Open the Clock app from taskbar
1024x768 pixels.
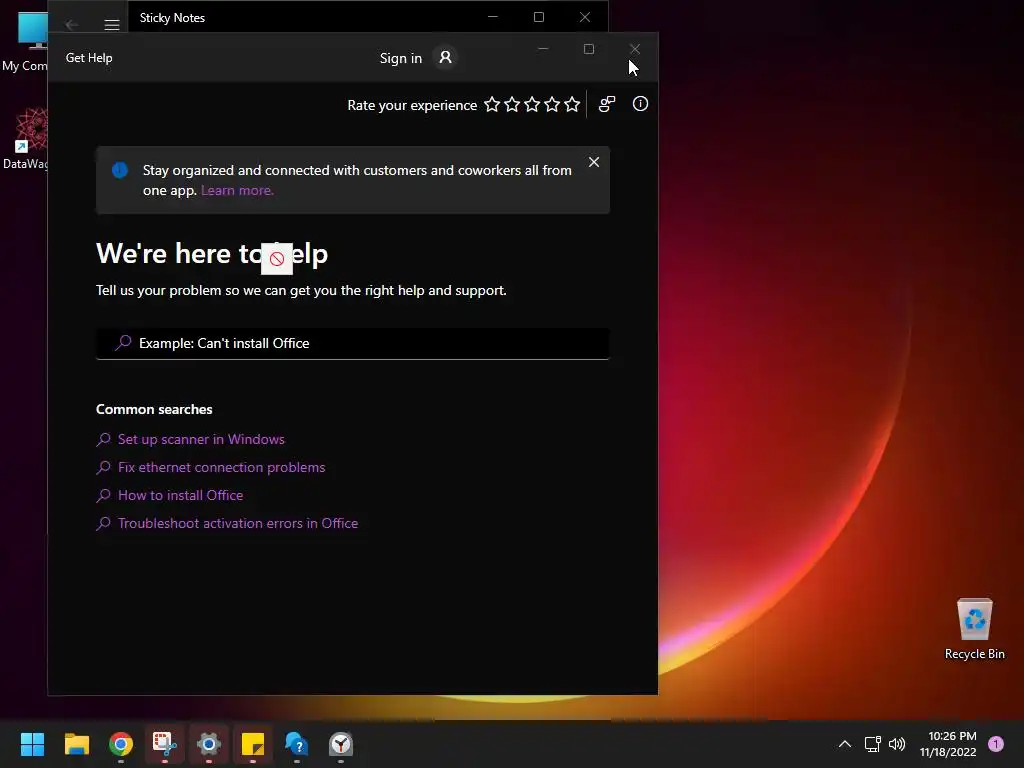coord(341,744)
